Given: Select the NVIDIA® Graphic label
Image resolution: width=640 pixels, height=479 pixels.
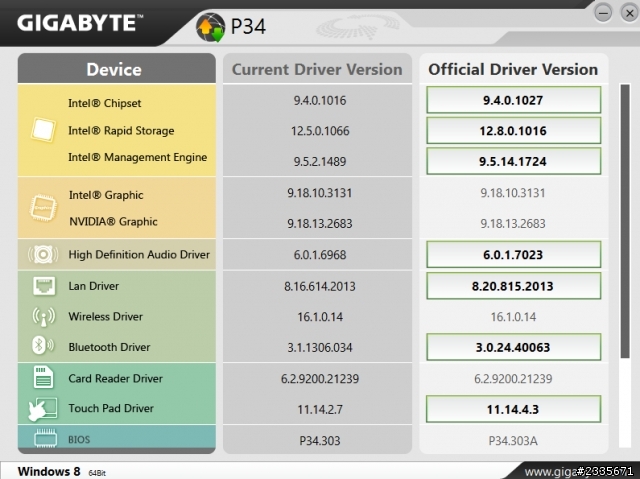Looking at the screenshot, I should pos(113,222).
